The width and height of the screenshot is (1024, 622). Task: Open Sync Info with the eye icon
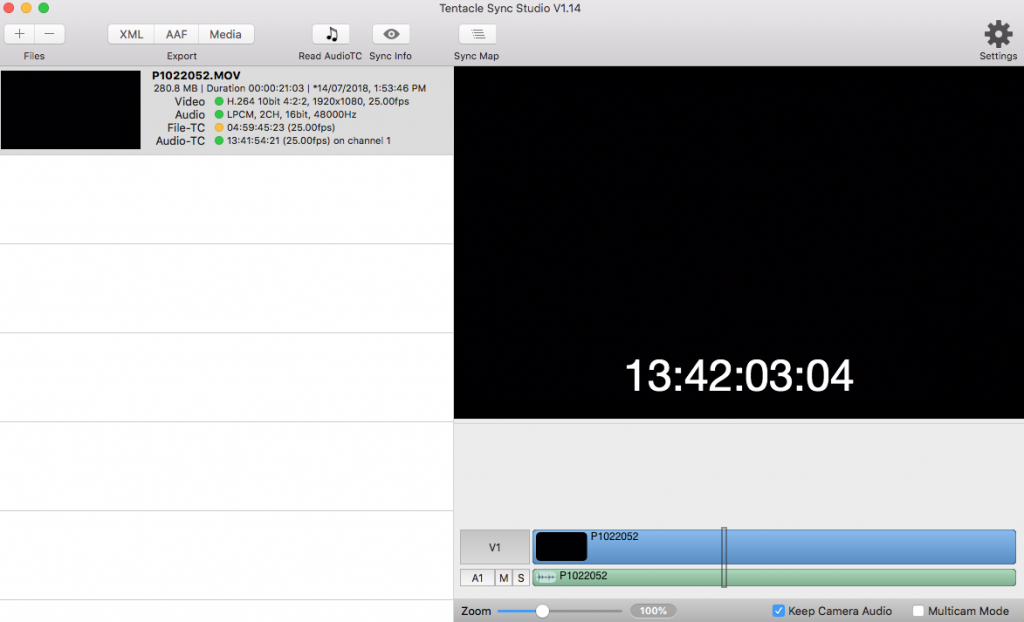pyautogui.click(x=391, y=34)
